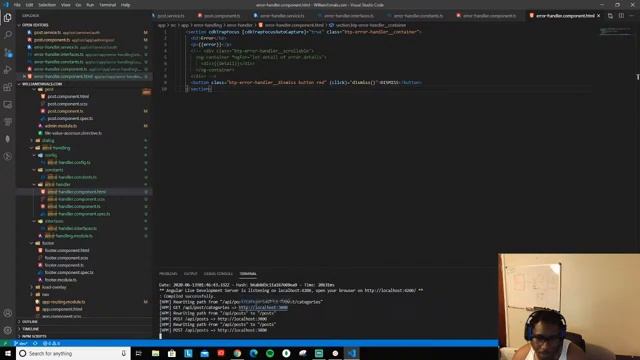
Task: Switch to the post.service.ts editor tab
Action: [171, 16]
